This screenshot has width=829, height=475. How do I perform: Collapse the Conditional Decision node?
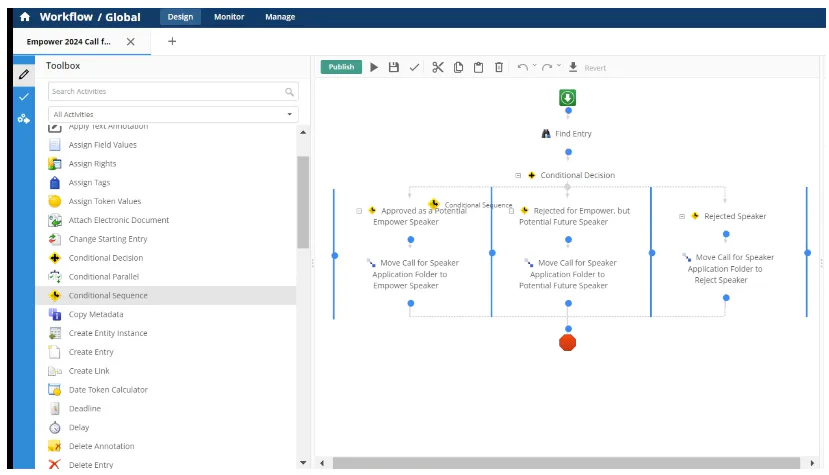coord(518,175)
